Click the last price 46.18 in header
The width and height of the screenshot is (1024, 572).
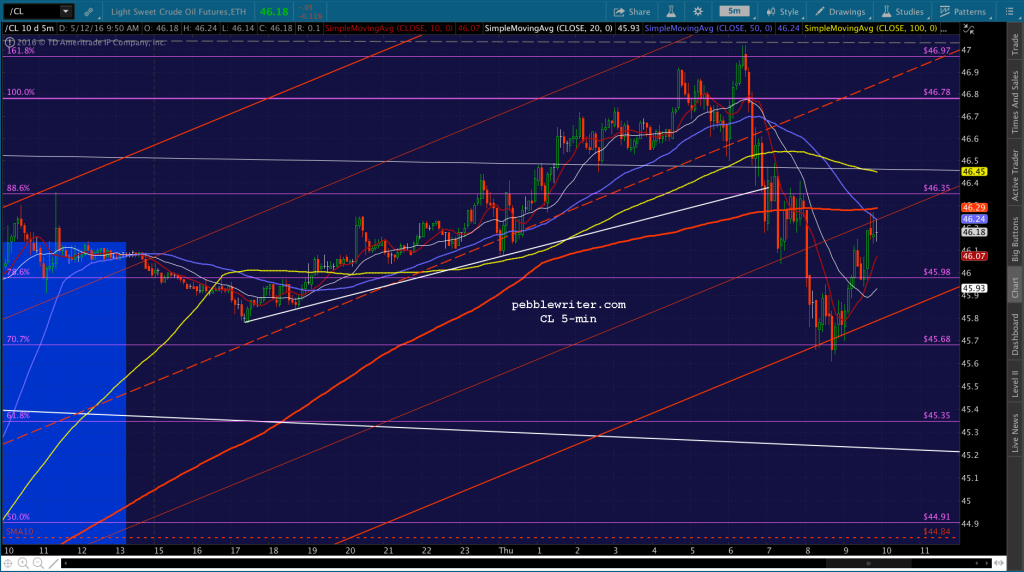pyautogui.click(x=274, y=12)
